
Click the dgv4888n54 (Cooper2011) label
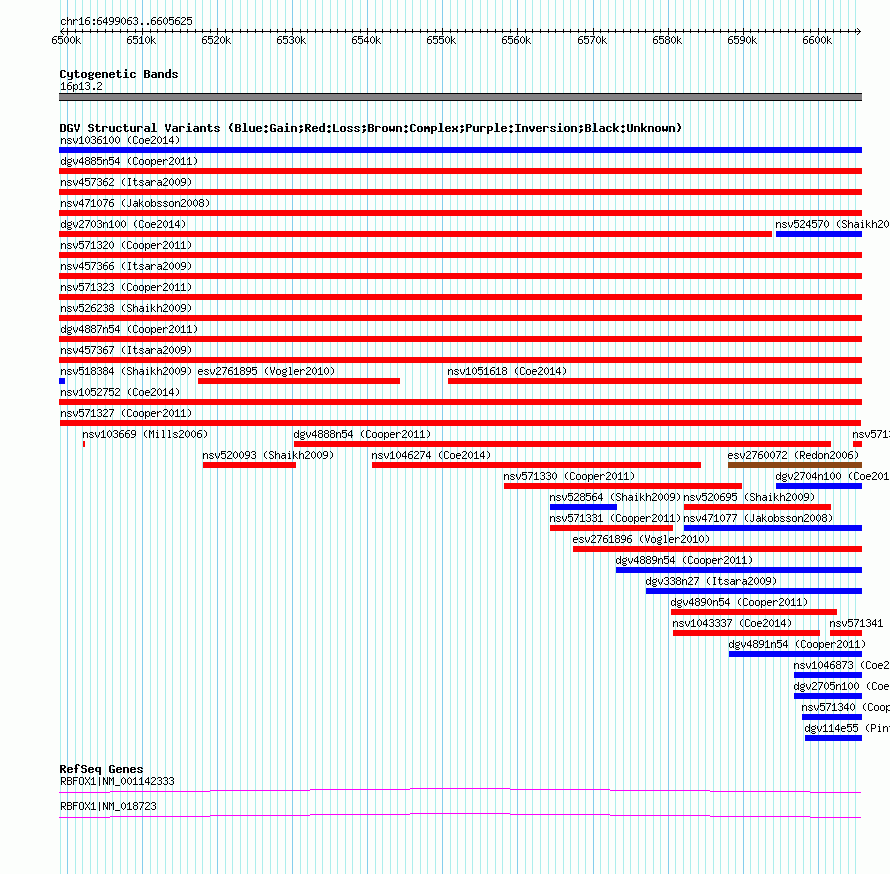pos(362,434)
